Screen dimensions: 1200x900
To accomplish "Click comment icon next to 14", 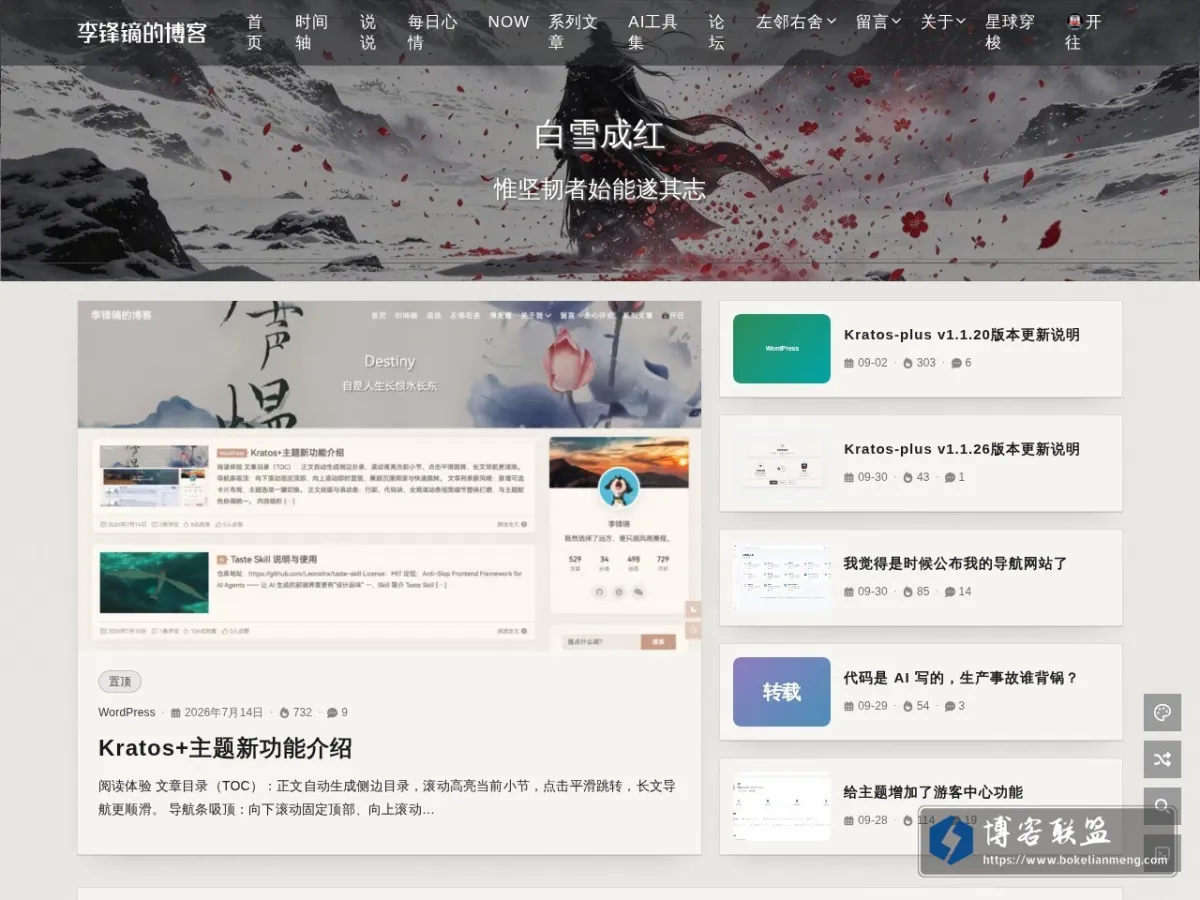I will [950, 591].
